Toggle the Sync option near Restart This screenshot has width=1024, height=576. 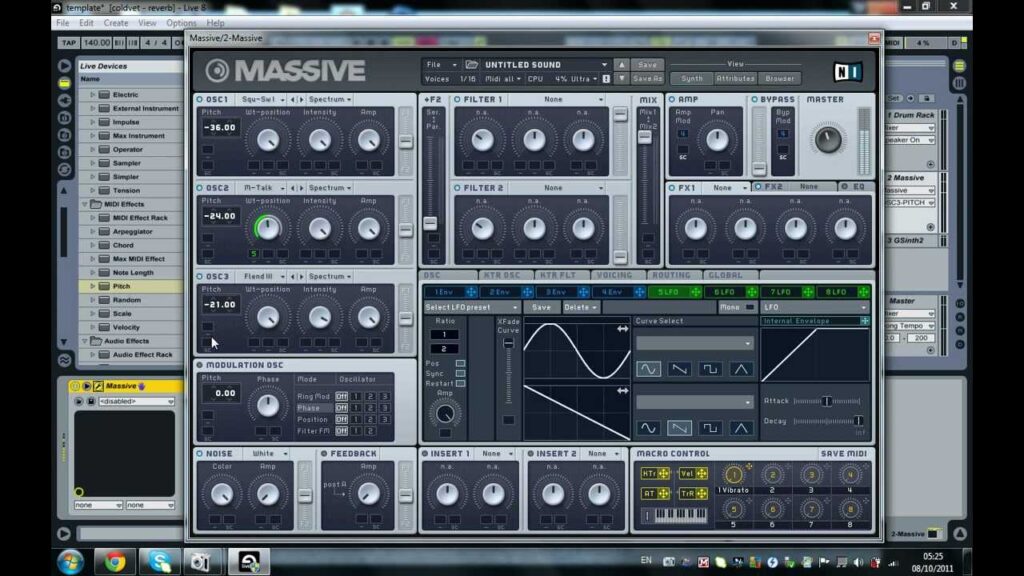point(461,373)
